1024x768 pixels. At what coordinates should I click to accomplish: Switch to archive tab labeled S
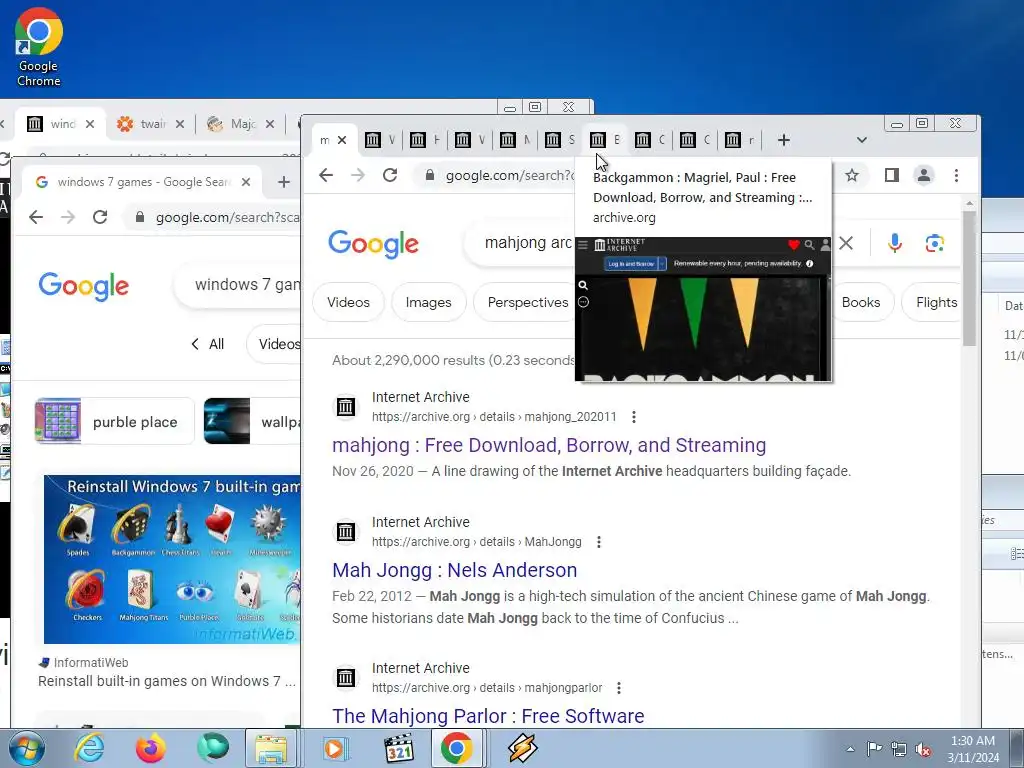coord(560,140)
